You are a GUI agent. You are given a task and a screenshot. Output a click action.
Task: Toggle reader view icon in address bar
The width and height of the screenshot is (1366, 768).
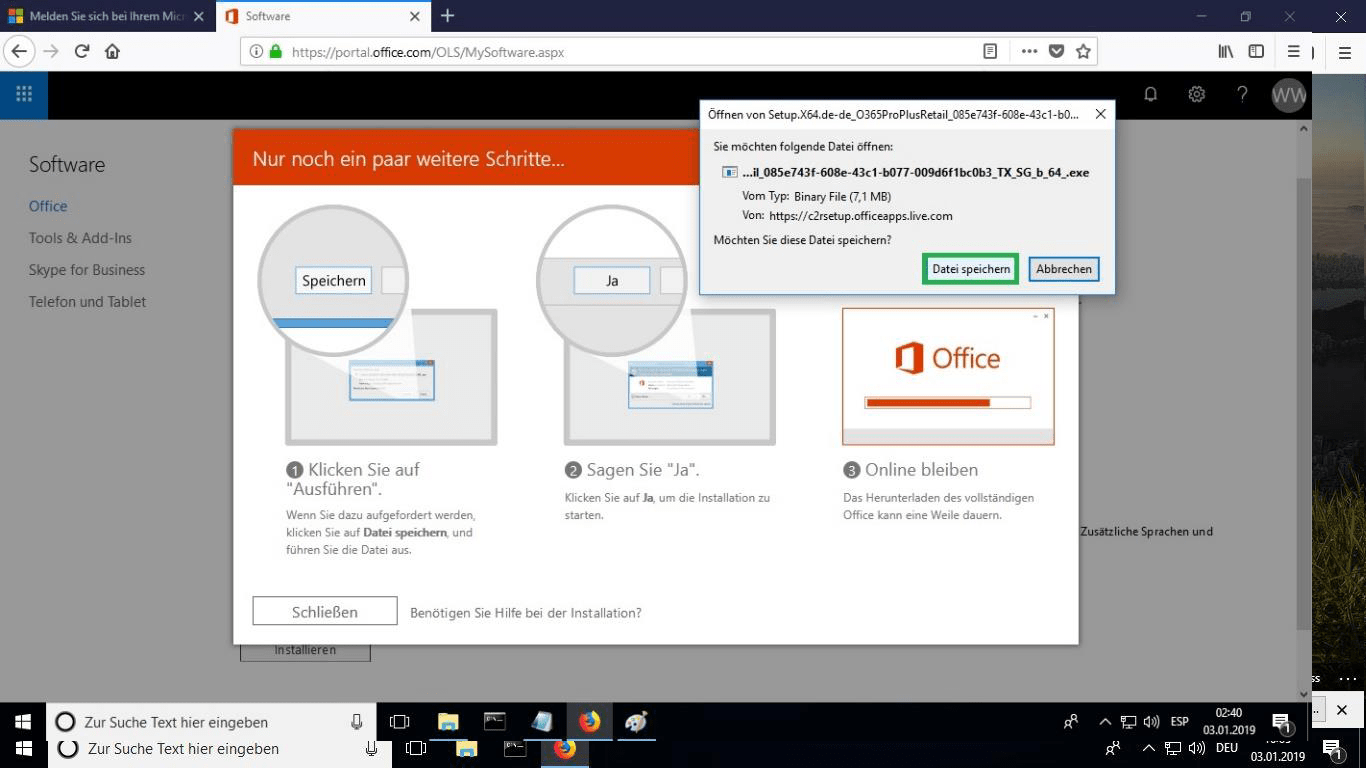tap(990, 51)
